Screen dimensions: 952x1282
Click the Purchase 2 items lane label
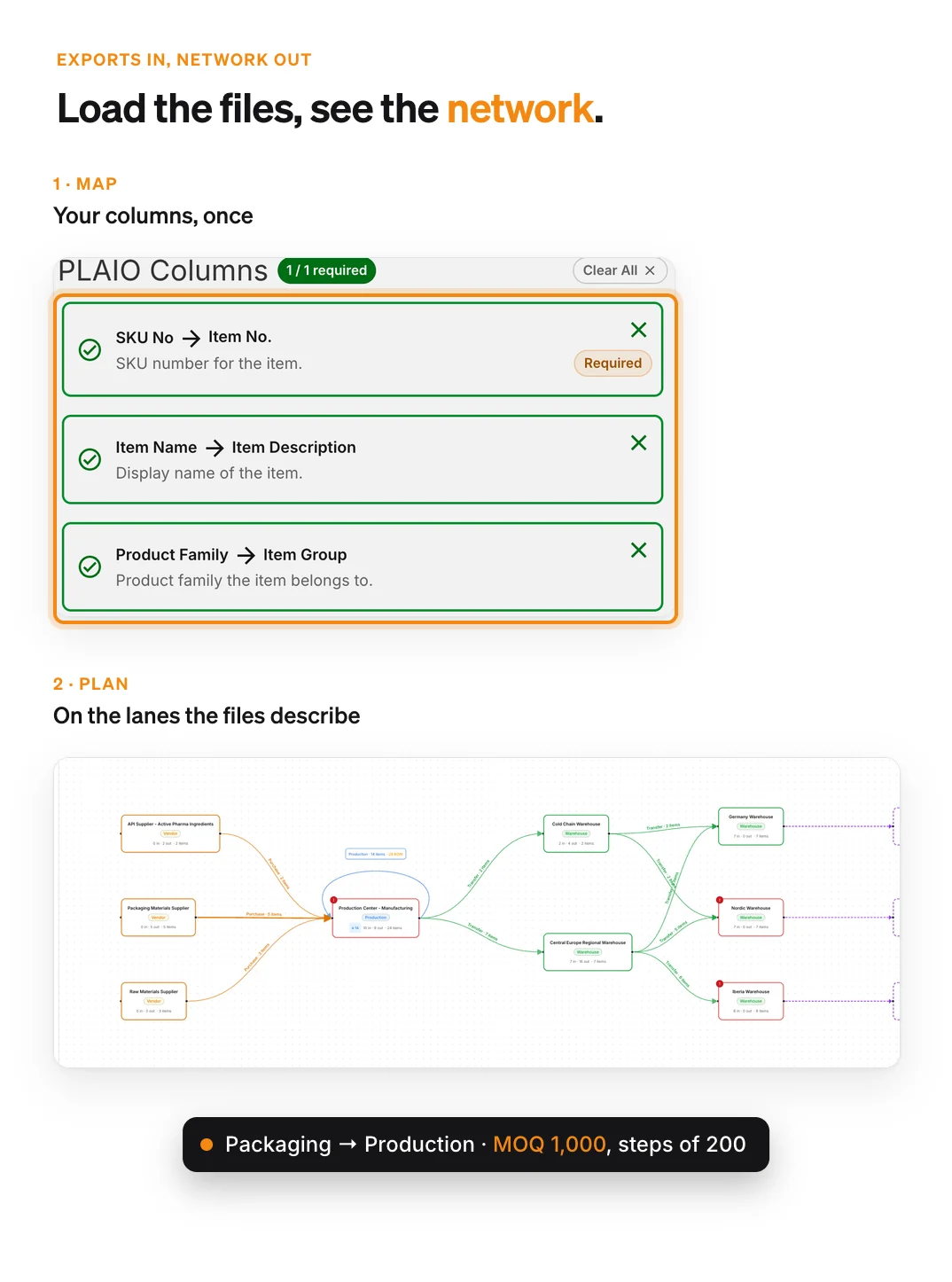pyautogui.click(x=278, y=874)
